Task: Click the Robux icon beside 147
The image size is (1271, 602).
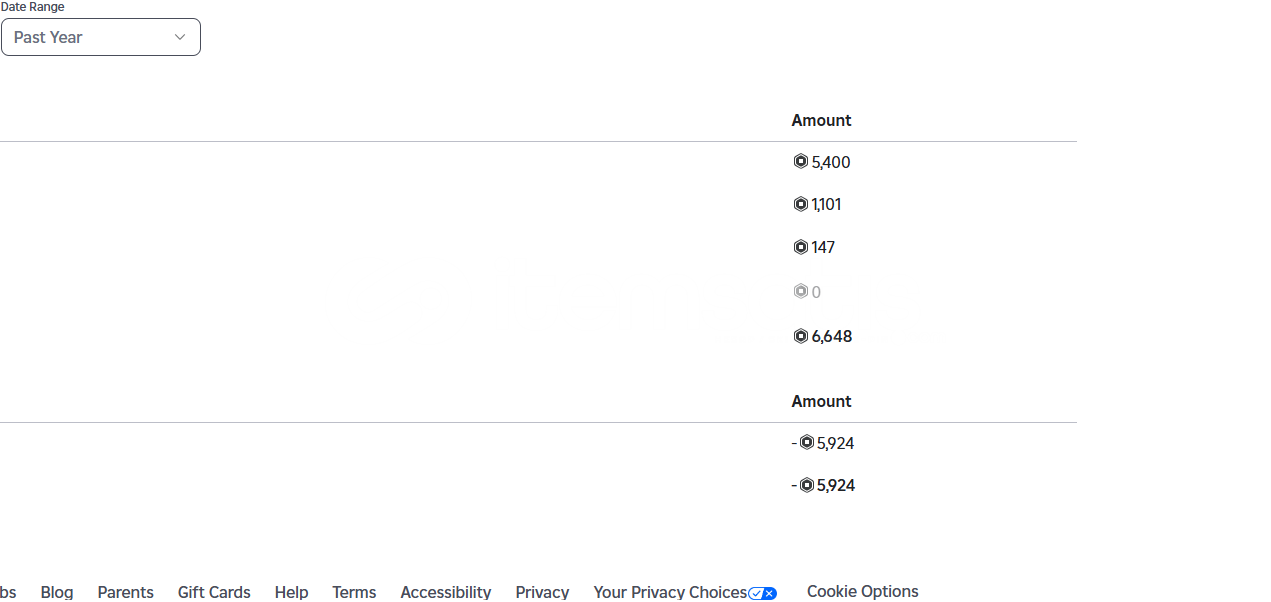Action: (x=800, y=247)
